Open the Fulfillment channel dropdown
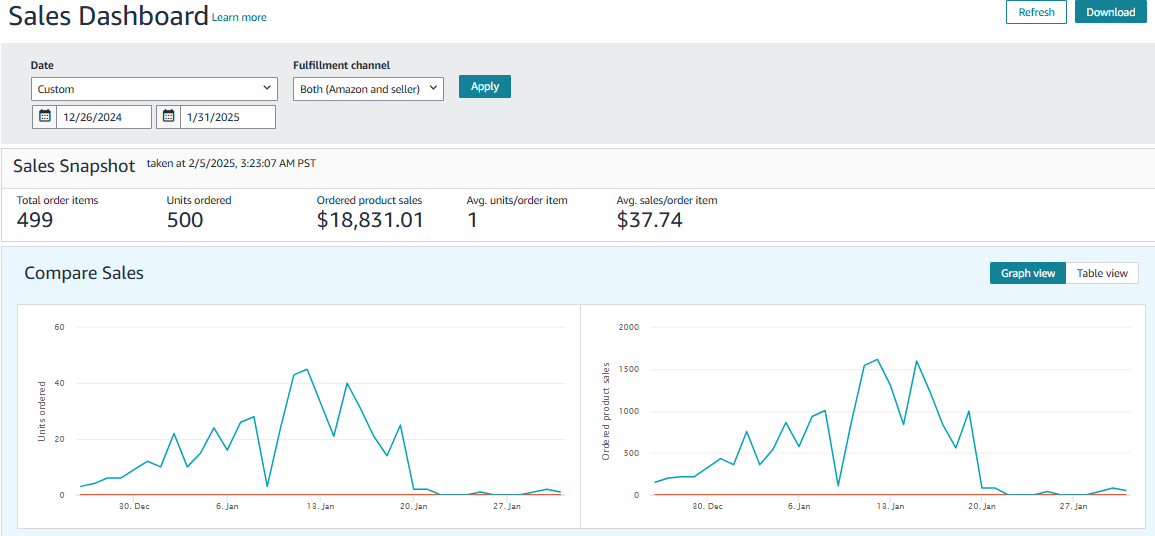The width and height of the screenshot is (1155, 536). [368, 88]
